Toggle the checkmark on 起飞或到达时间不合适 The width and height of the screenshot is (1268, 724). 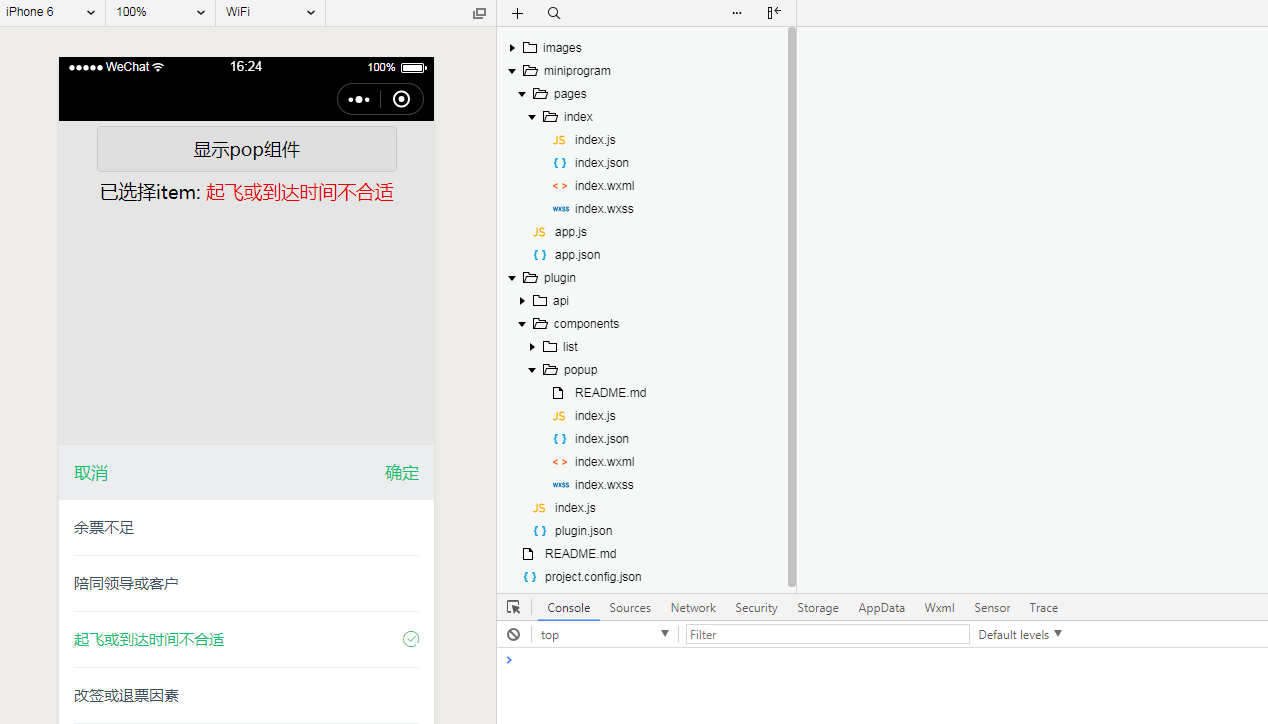(x=411, y=638)
